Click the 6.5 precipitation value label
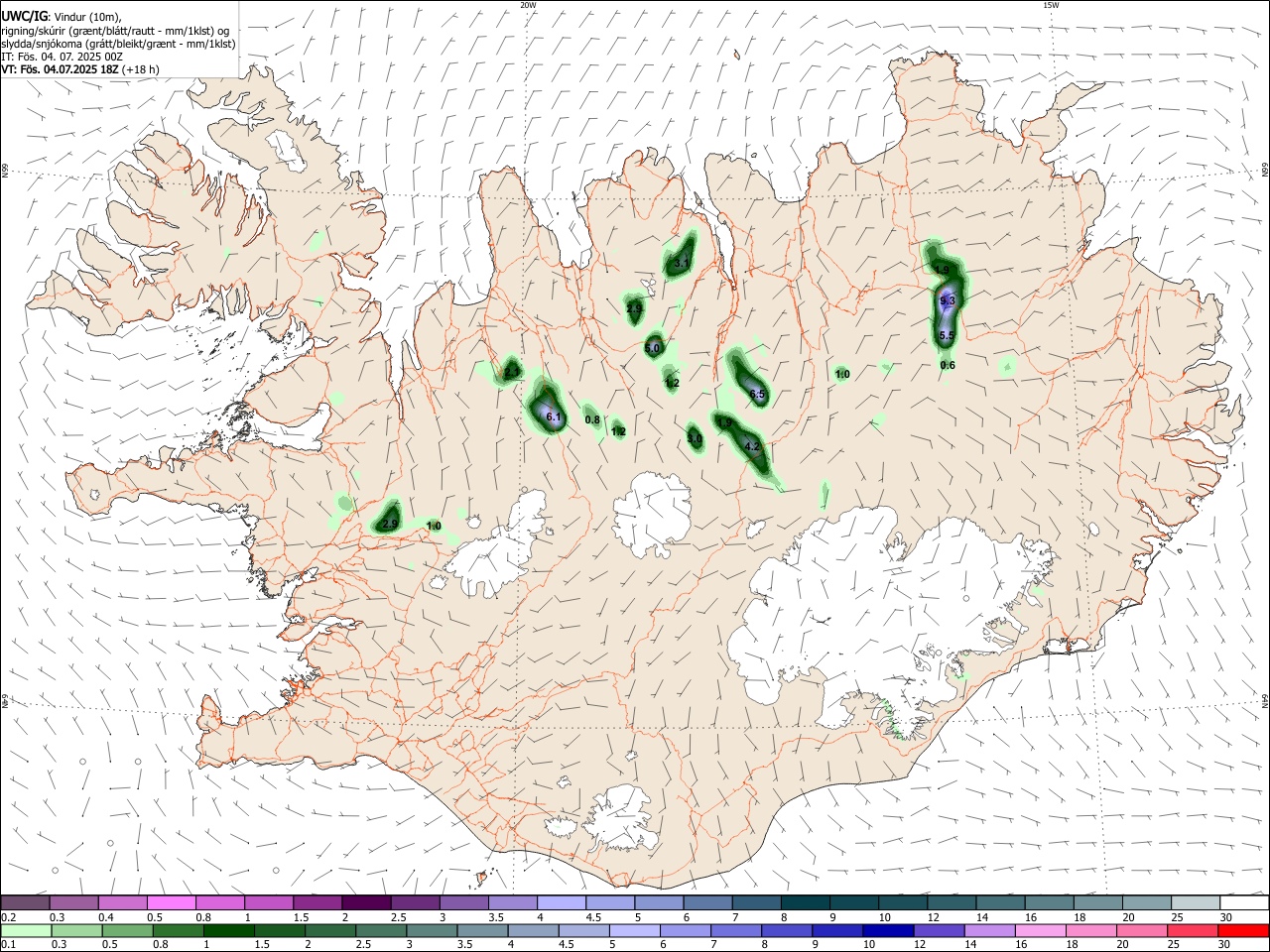1270x952 pixels. coord(757,395)
